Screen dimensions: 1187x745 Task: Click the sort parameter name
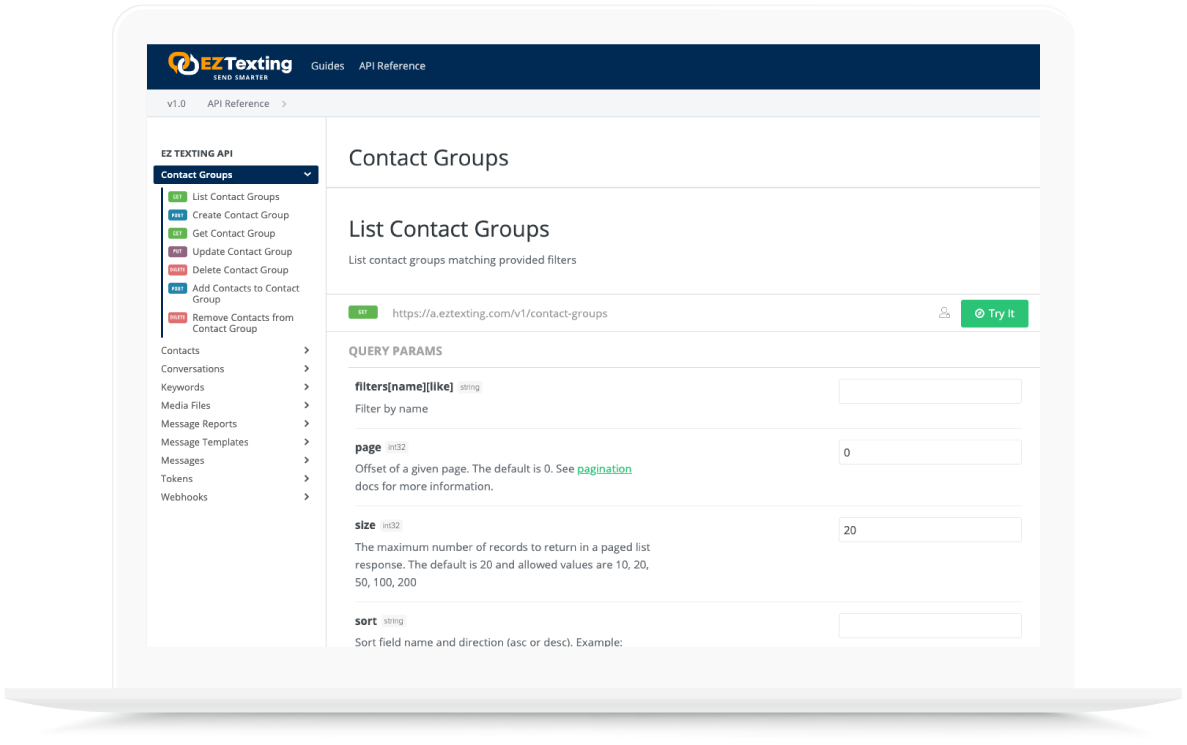coord(366,621)
